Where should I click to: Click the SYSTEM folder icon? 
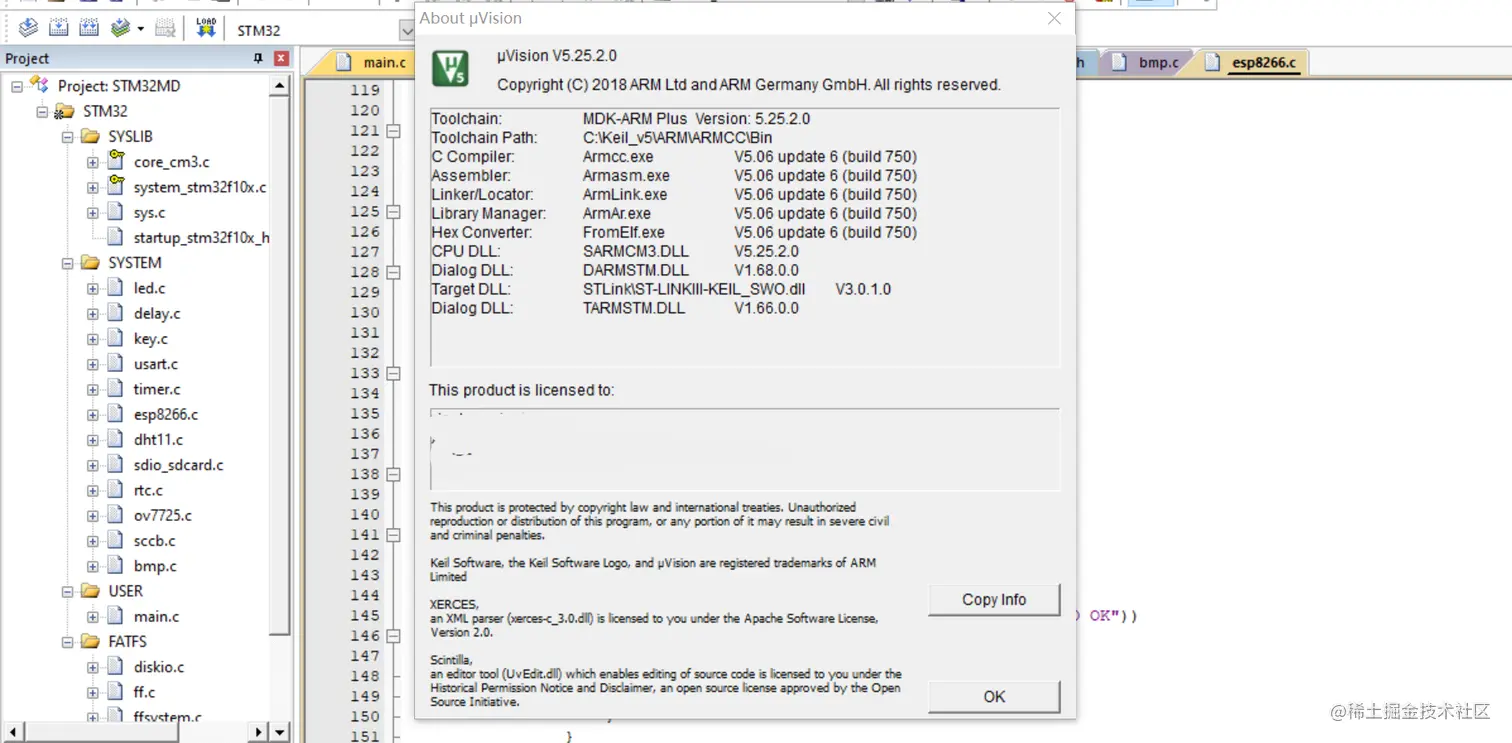point(90,263)
